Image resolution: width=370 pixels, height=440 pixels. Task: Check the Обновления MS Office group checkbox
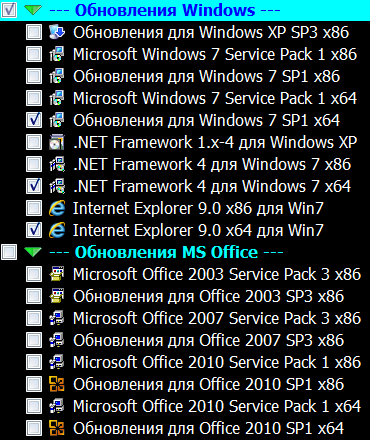[x=9, y=252]
